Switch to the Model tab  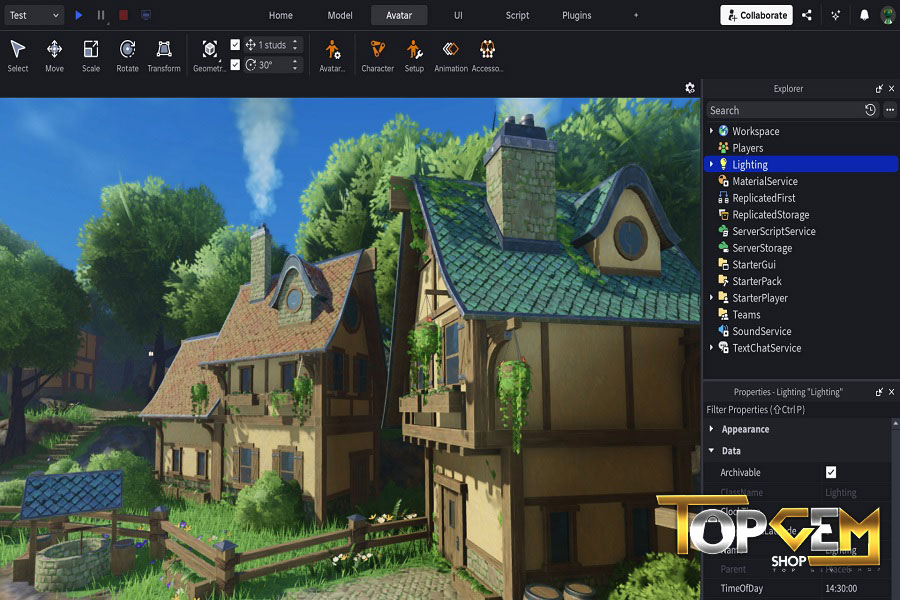340,15
